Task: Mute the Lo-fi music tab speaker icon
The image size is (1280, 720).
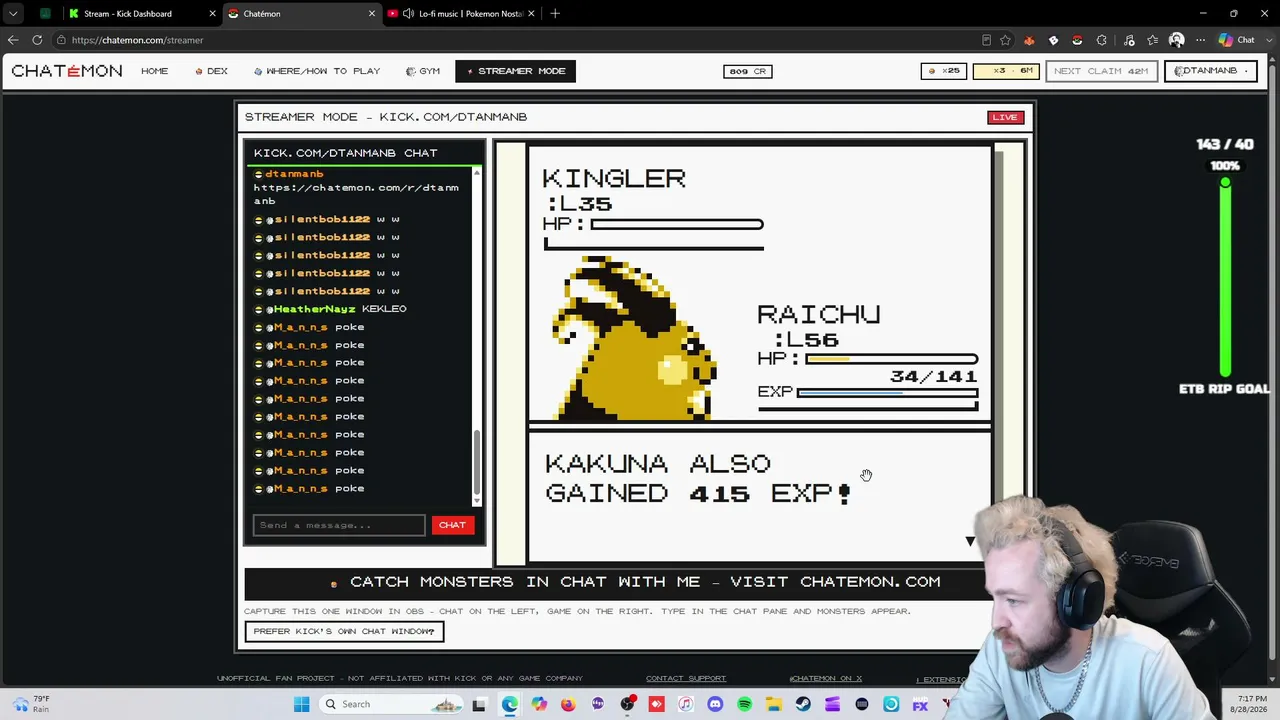Action: [x=408, y=14]
